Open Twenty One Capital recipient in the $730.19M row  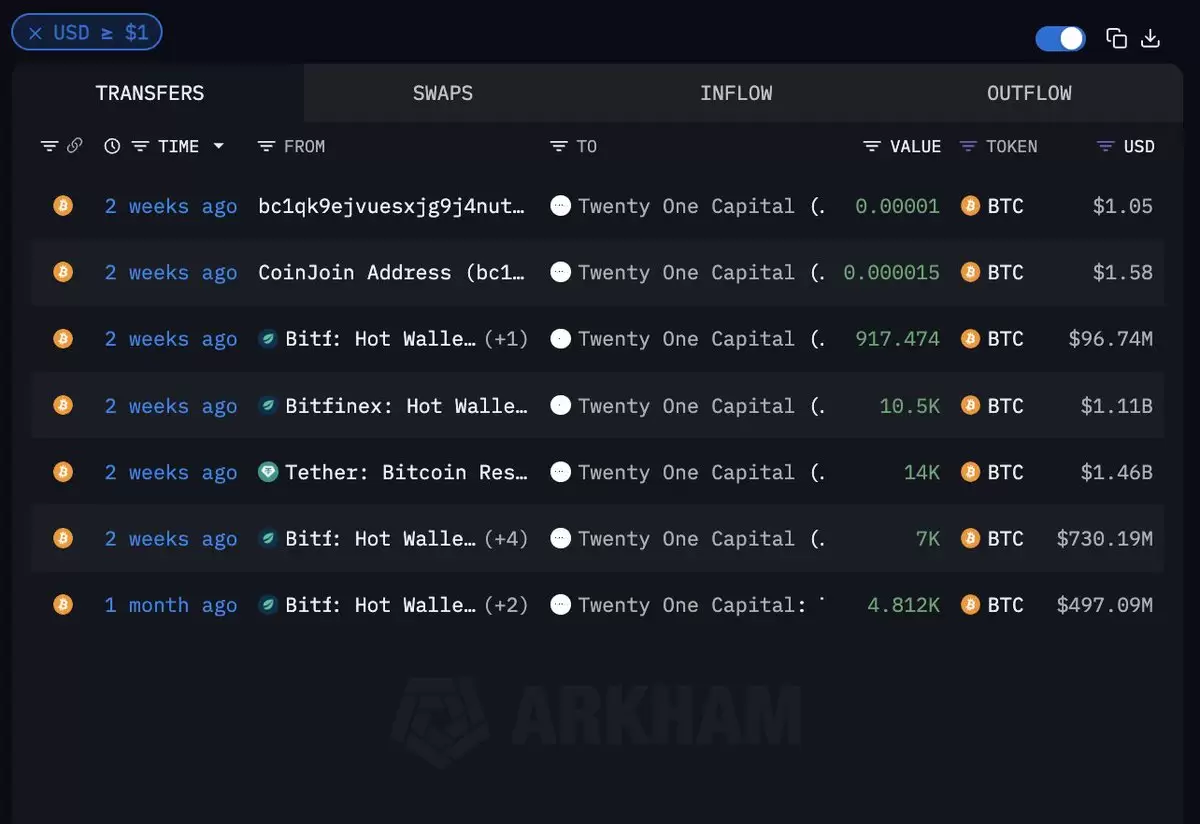tap(701, 538)
